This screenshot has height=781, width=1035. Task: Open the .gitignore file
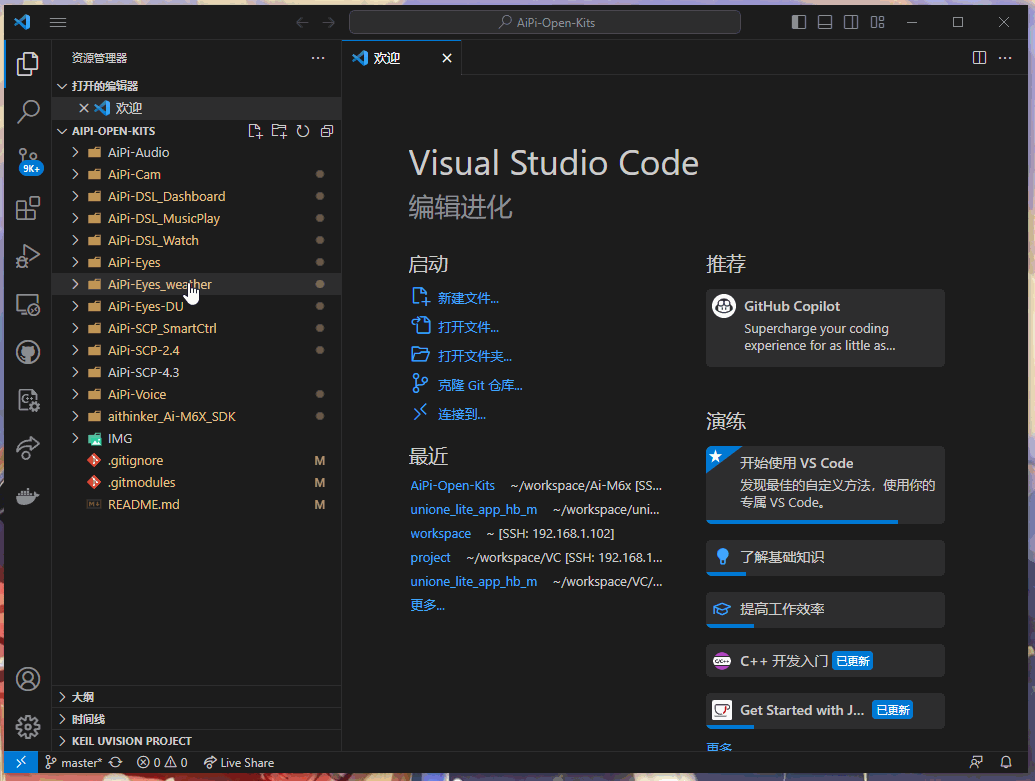[196, 460]
